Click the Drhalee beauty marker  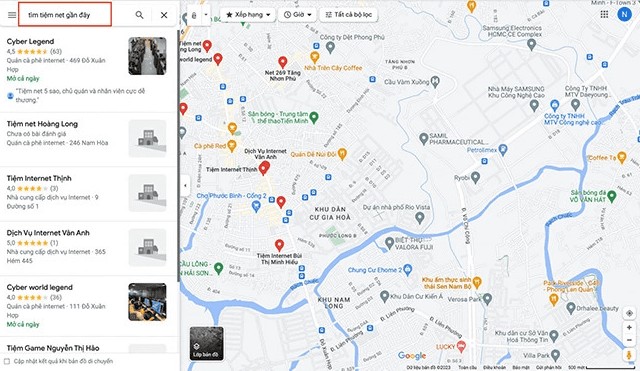click(x=571, y=308)
